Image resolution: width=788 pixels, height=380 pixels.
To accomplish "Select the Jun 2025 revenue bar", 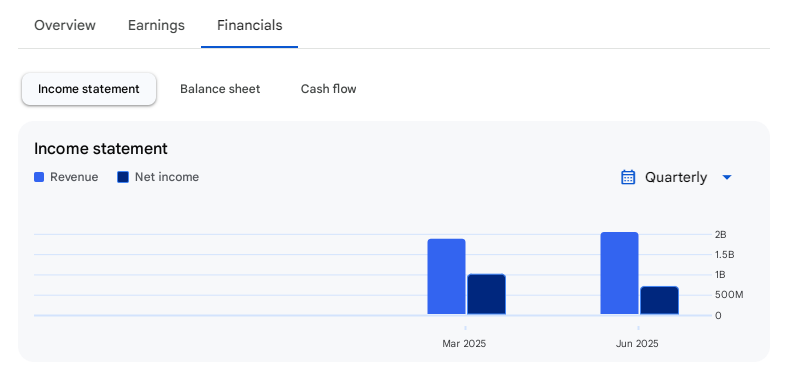I will click(x=620, y=273).
